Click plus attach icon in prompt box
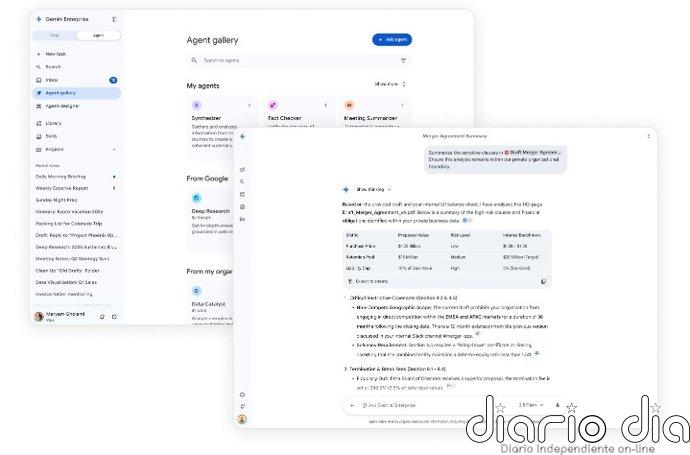 pos(352,405)
